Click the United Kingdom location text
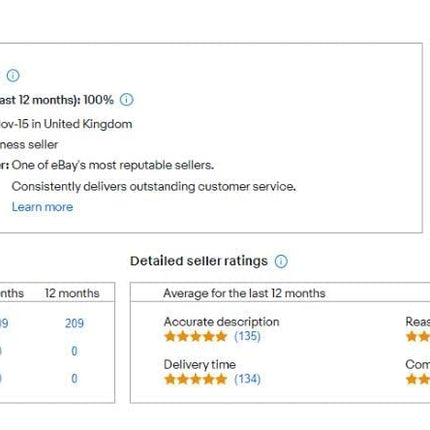This screenshot has height=430, width=430. (x=88, y=124)
